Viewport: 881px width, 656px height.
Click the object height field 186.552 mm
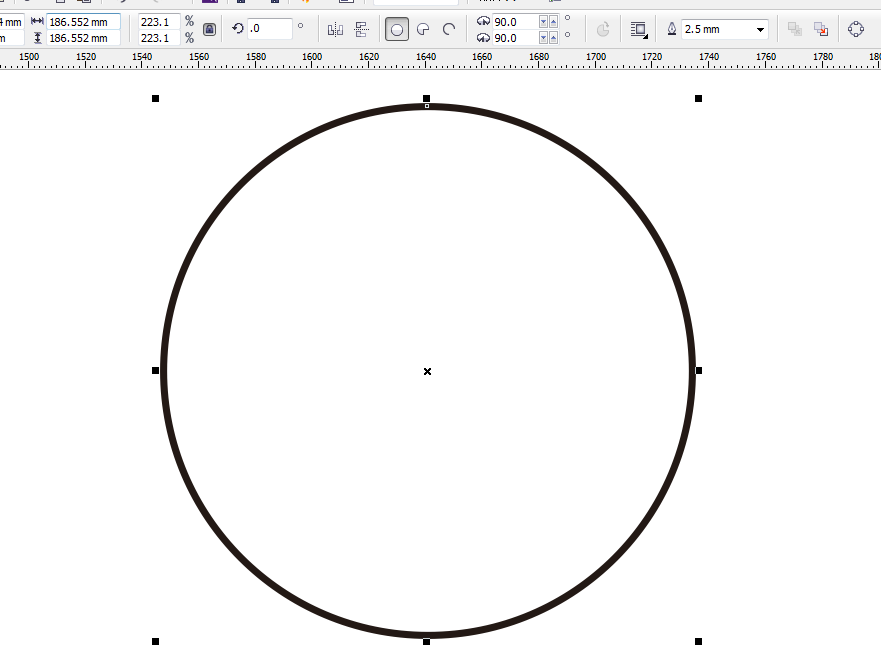click(83, 38)
